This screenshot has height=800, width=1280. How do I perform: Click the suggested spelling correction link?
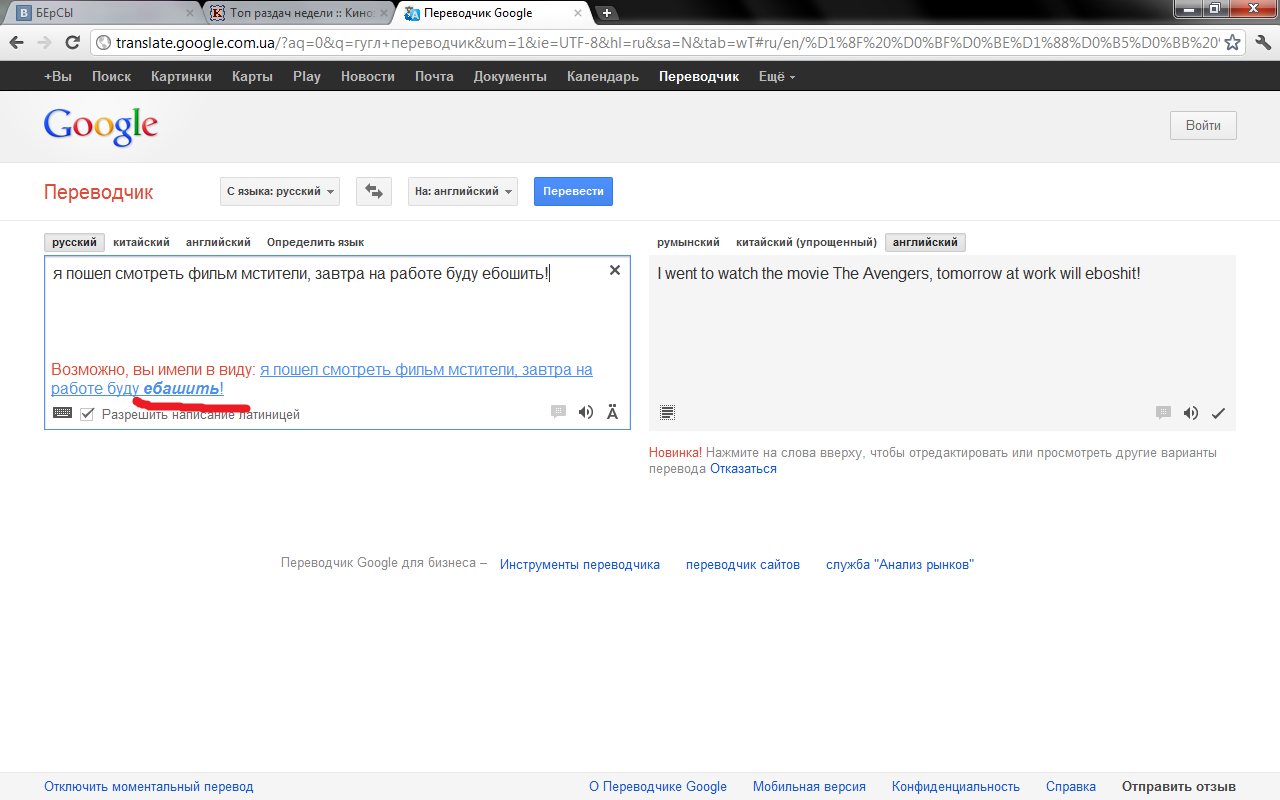click(322, 379)
